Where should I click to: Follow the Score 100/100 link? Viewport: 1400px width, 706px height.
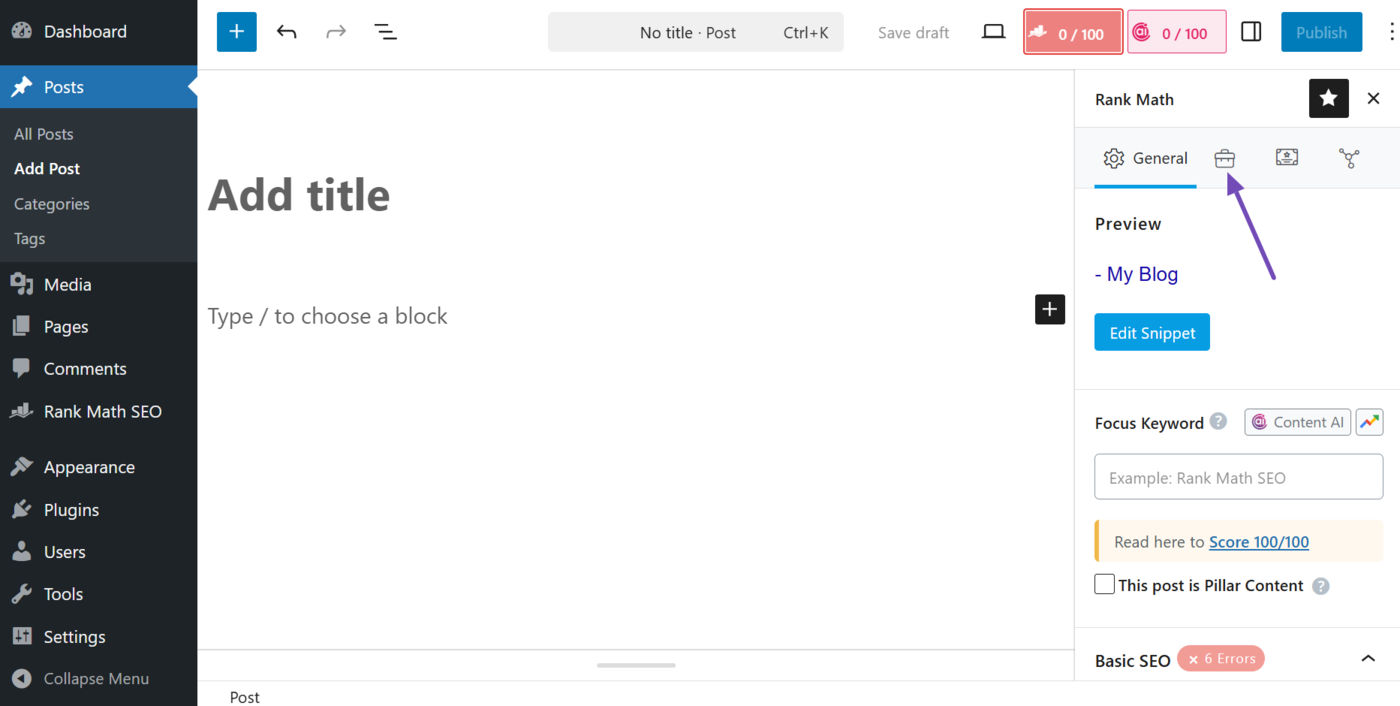(1259, 542)
